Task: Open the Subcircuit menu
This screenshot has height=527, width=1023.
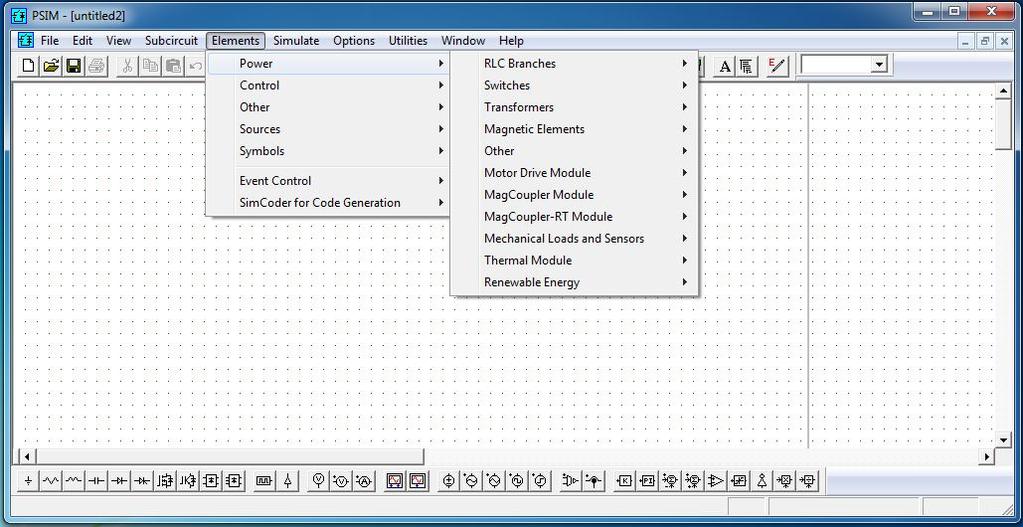Action: [x=172, y=40]
